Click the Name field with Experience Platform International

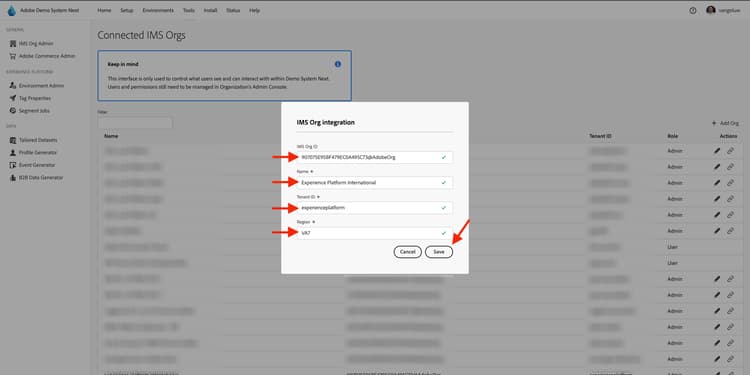coord(375,182)
